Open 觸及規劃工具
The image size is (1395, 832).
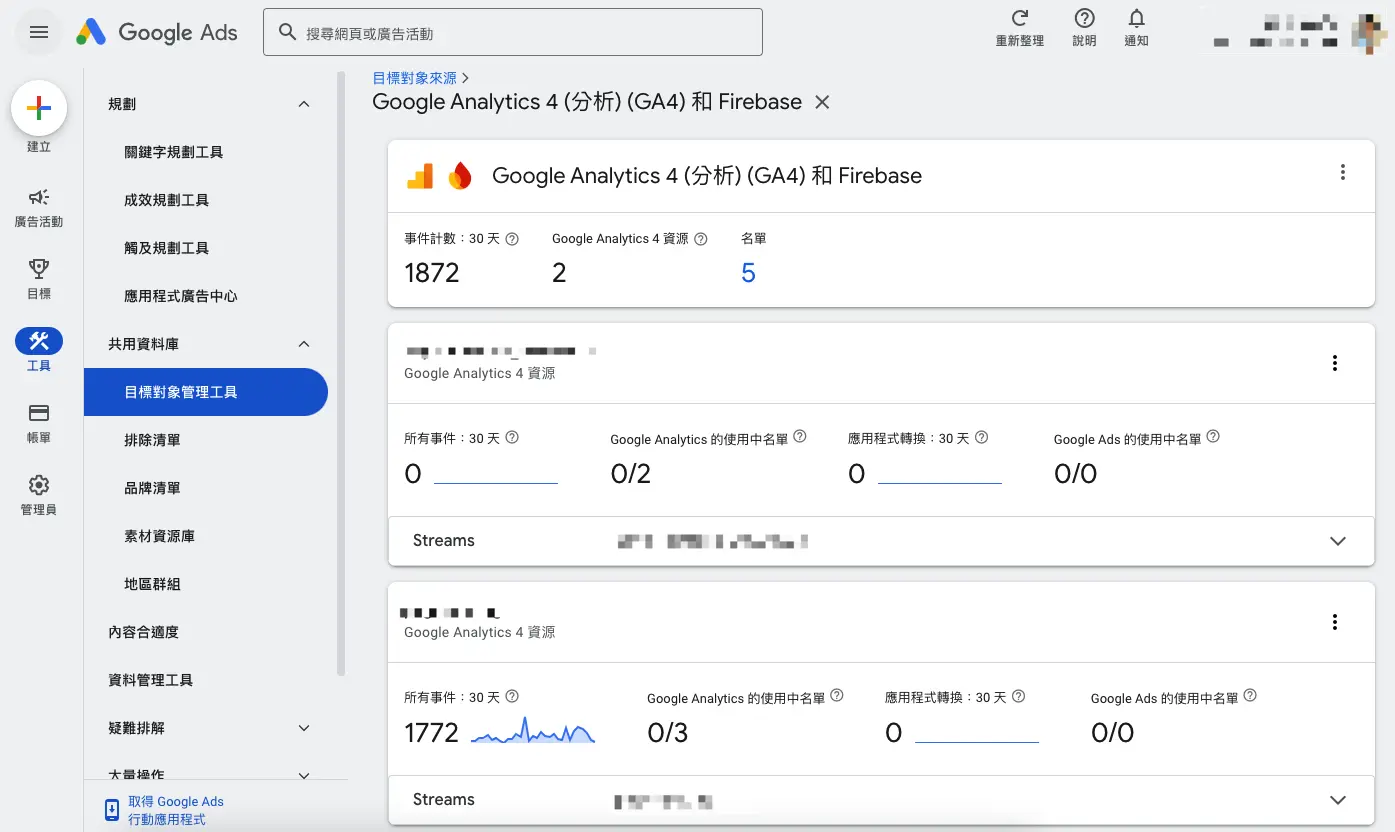(167, 248)
